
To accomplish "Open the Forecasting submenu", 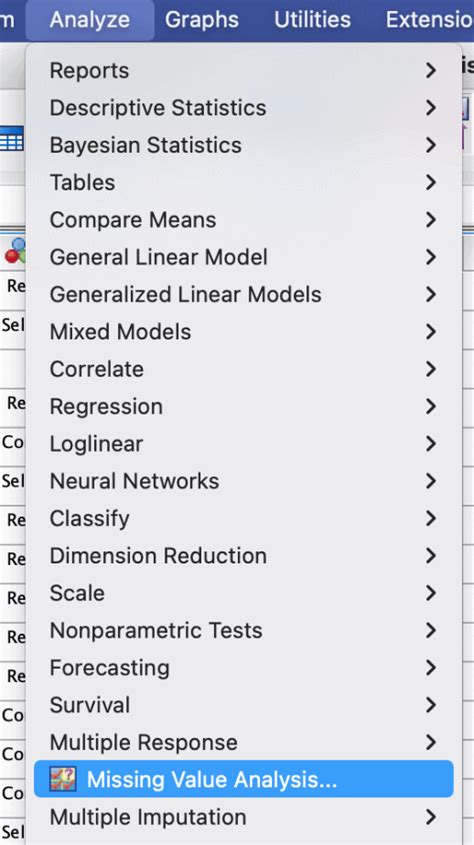I will 243,668.
